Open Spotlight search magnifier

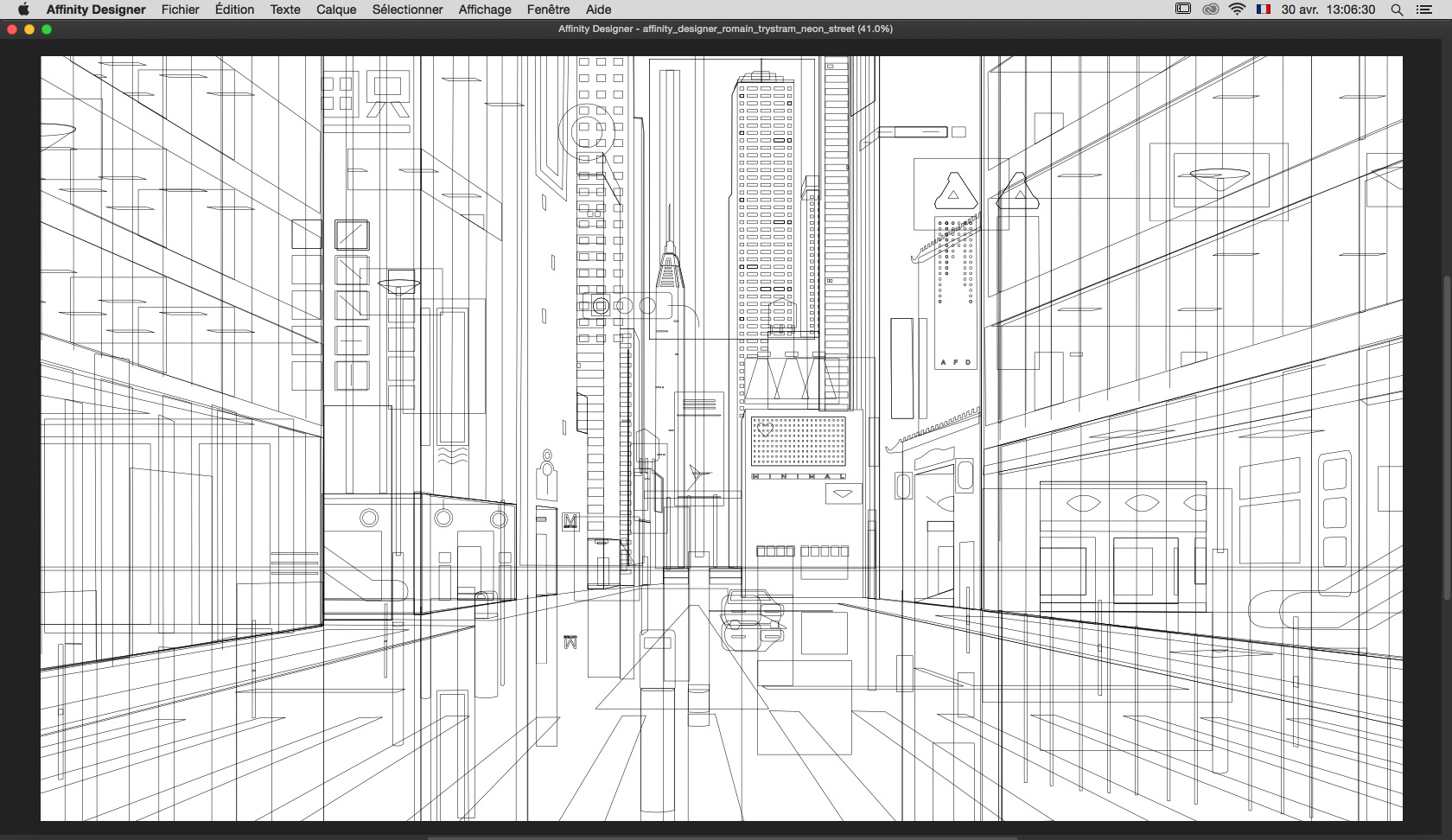(1397, 10)
